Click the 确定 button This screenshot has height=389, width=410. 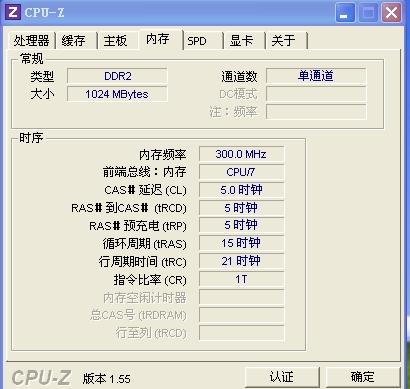(x=363, y=377)
